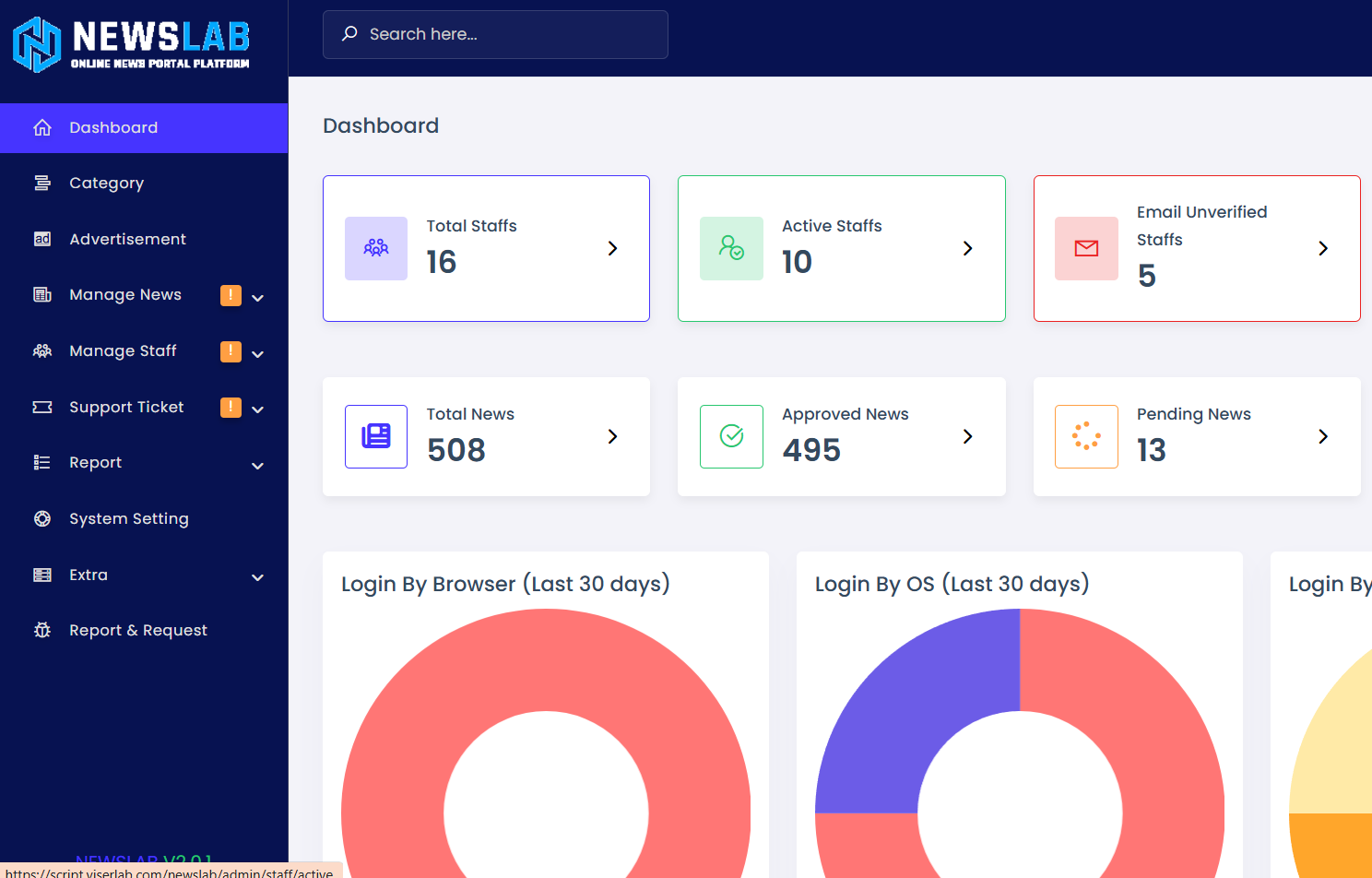Click the Advertisement ad icon
The image size is (1372, 878).
[42, 239]
